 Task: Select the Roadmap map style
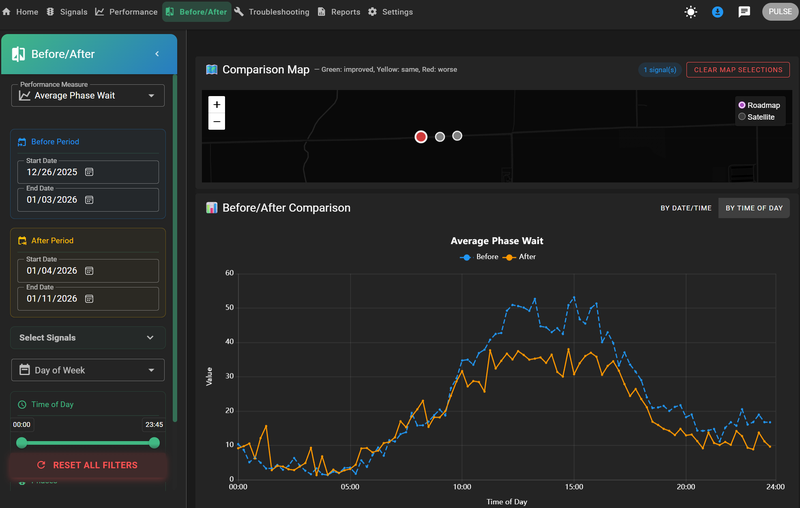[759, 105]
